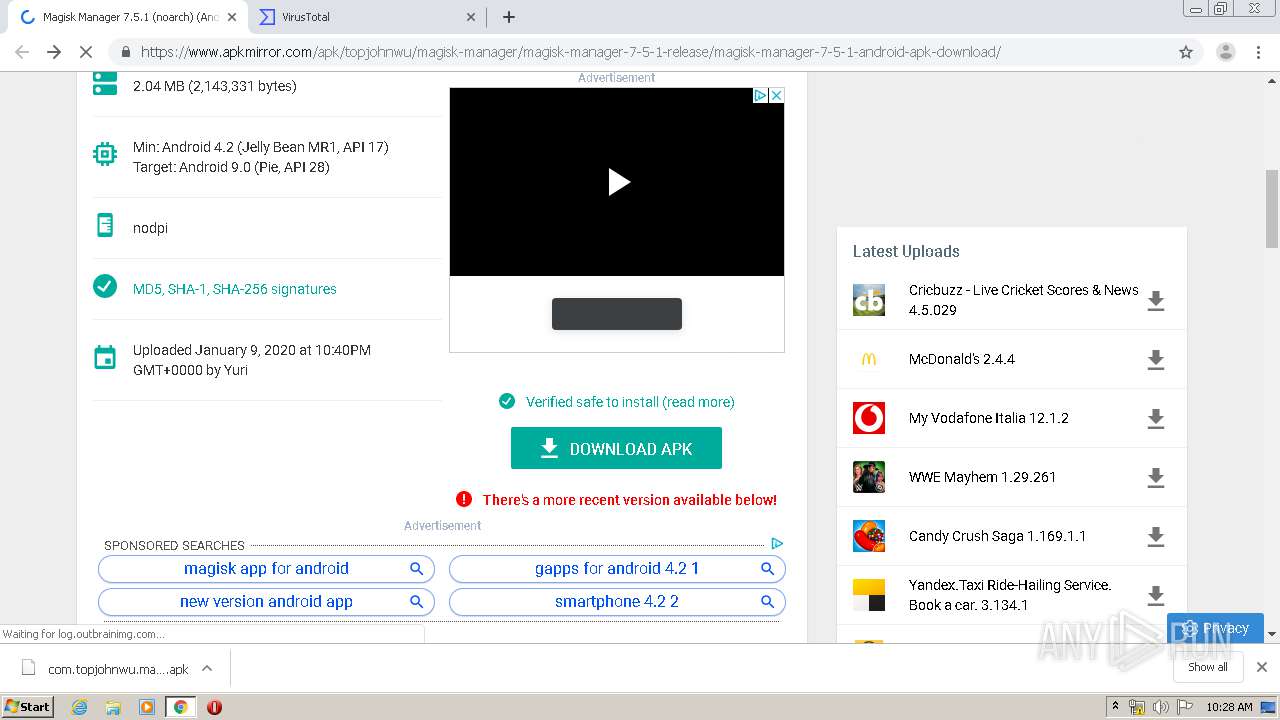Viewport: 1280px width, 720px height.
Task: Click the verified checkmark signature icon
Action: [105, 287]
